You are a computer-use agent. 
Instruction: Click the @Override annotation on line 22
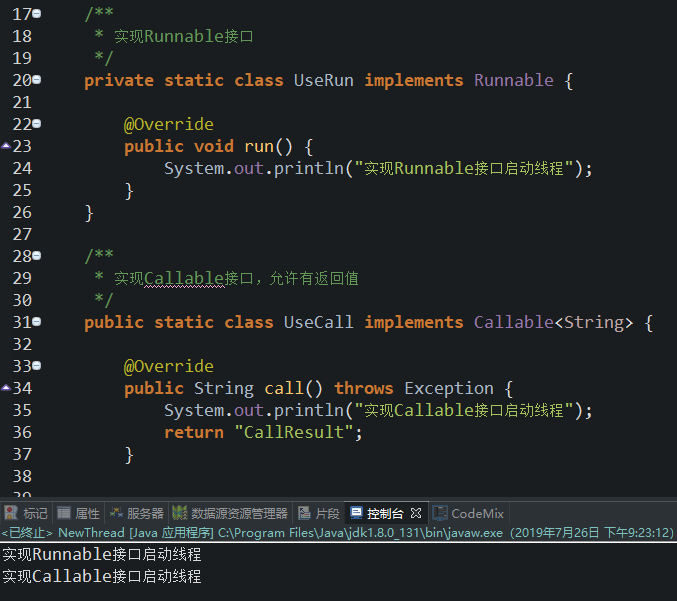click(x=168, y=124)
